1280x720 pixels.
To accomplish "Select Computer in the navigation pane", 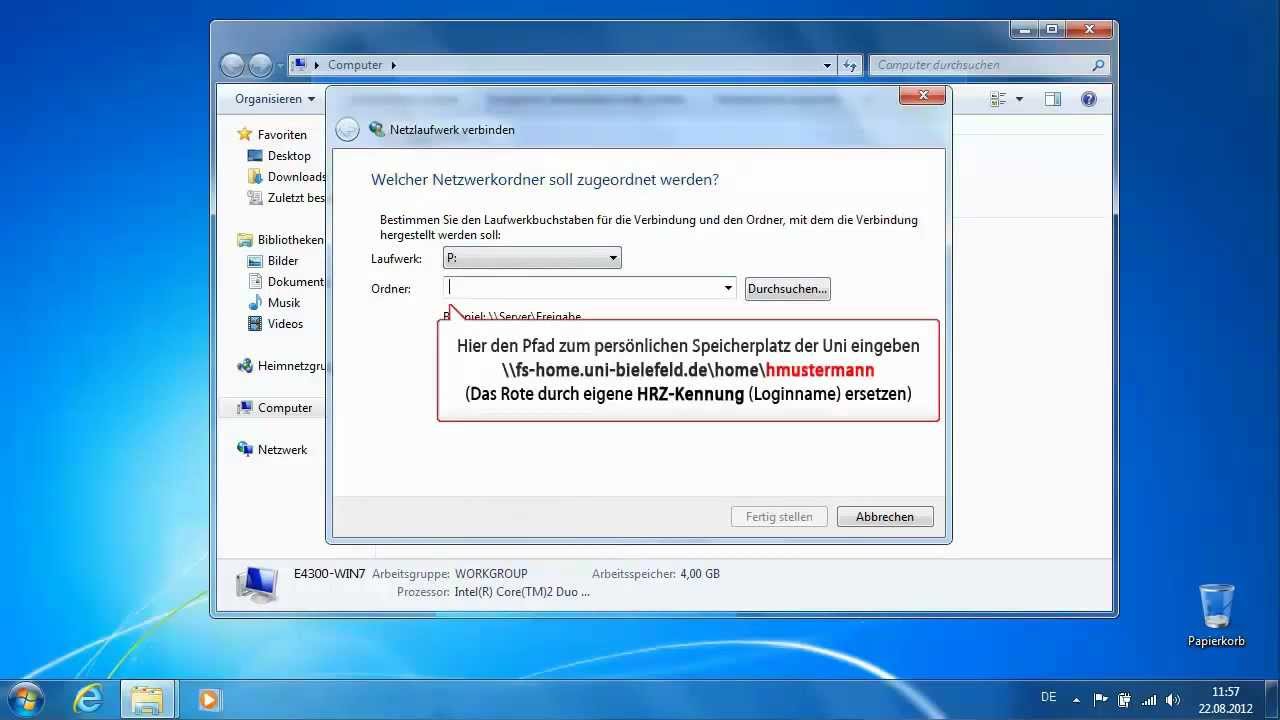I will [285, 408].
